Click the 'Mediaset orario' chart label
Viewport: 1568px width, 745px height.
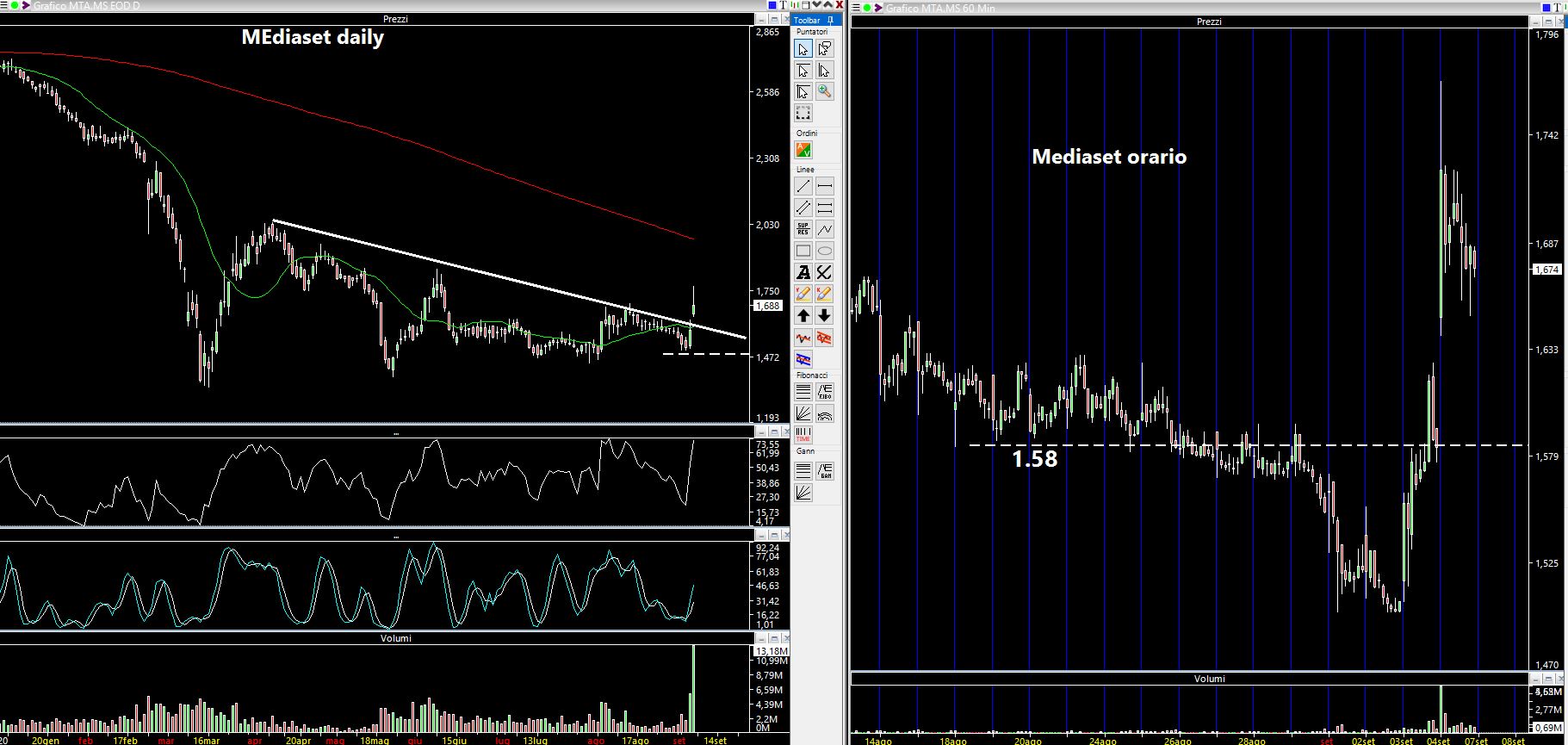click(1109, 157)
